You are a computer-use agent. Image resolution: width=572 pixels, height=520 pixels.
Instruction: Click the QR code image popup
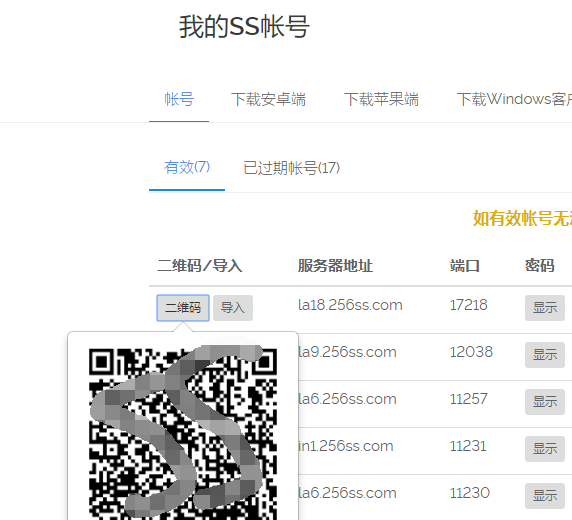tap(183, 434)
